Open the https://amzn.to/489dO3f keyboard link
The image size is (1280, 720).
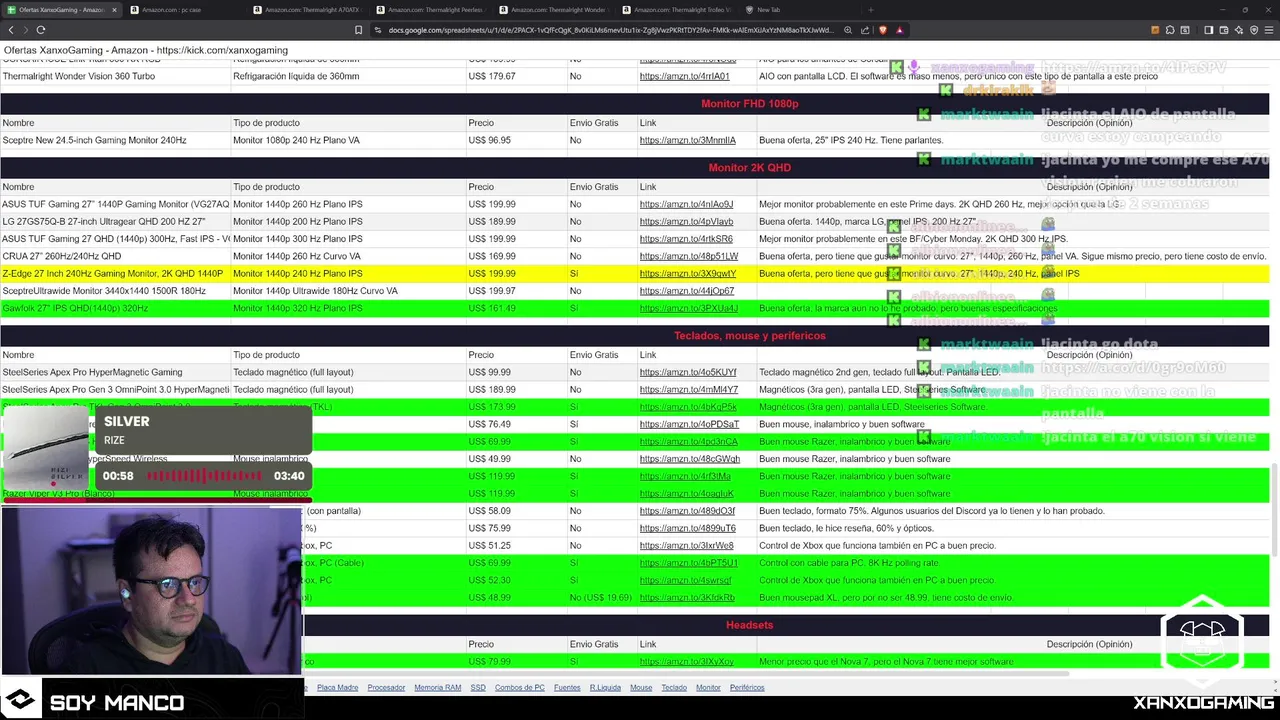click(x=687, y=511)
